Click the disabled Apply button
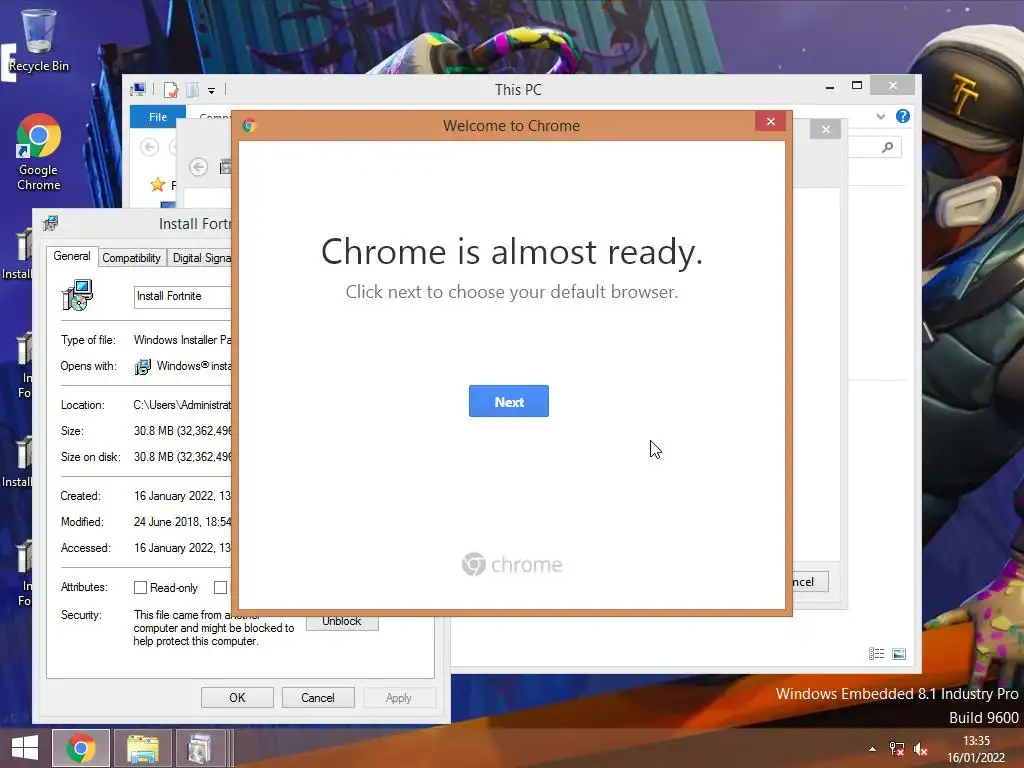 (398, 697)
